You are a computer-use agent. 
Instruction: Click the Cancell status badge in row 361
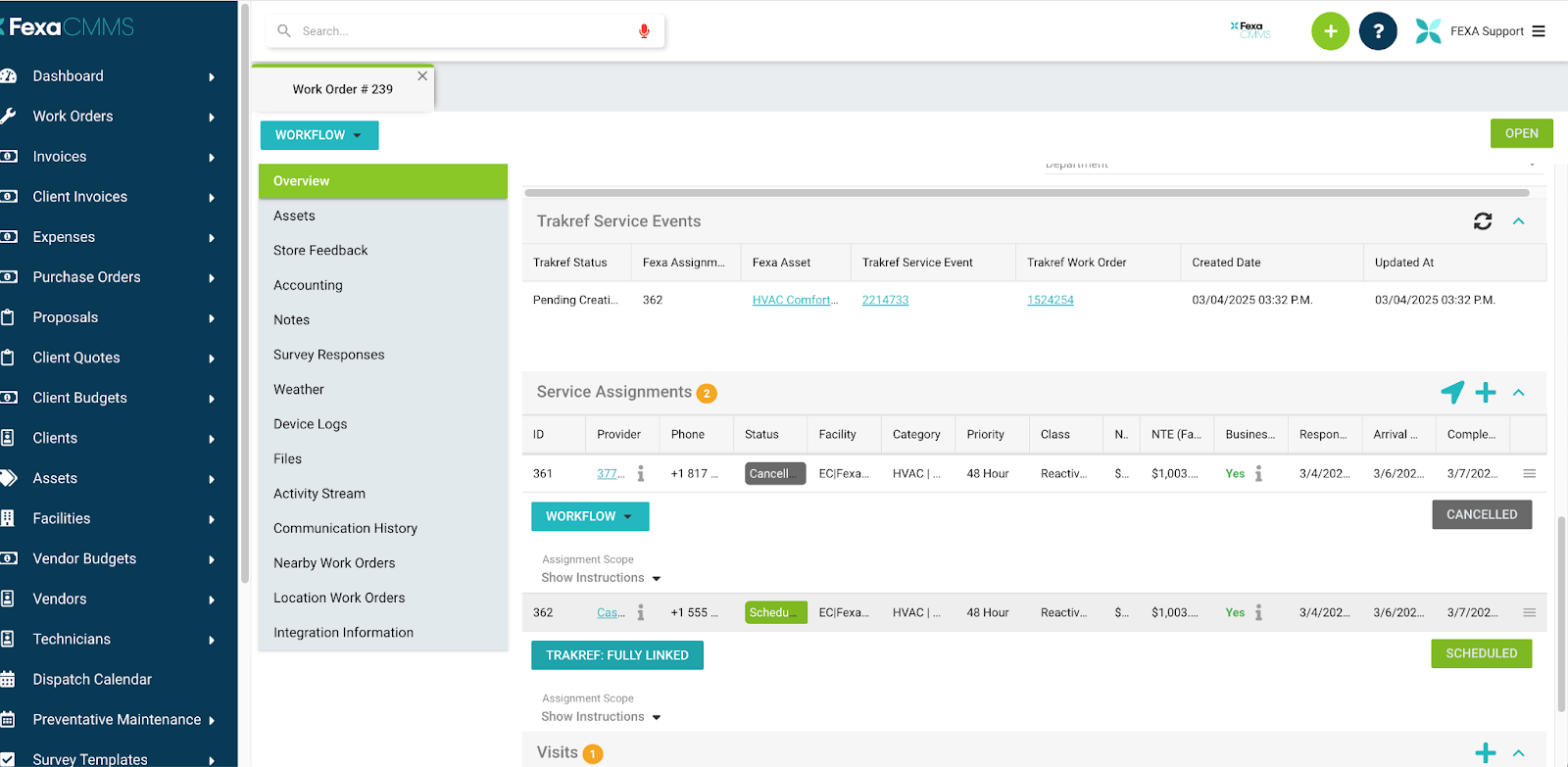[x=775, y=473]
